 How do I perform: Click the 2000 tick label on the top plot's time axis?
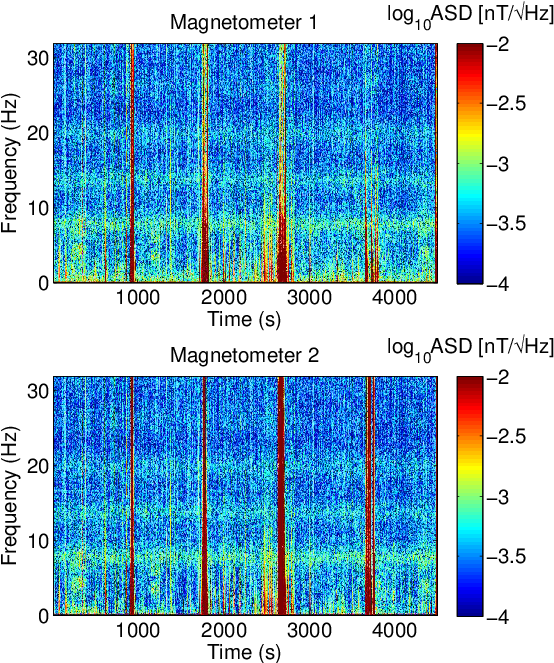click(224, 298)
